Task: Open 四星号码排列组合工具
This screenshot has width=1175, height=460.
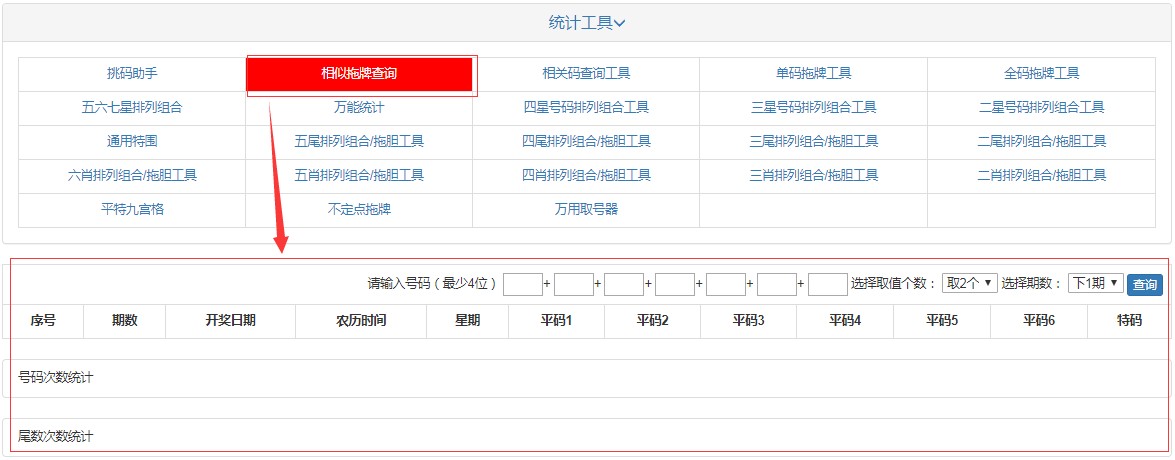Action: [x=586, y=107]
